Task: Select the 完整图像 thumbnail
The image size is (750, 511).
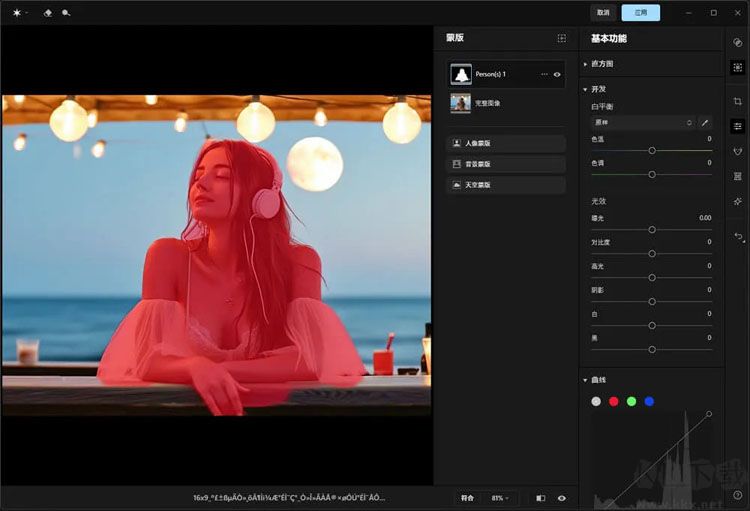Action: point(461,102)
